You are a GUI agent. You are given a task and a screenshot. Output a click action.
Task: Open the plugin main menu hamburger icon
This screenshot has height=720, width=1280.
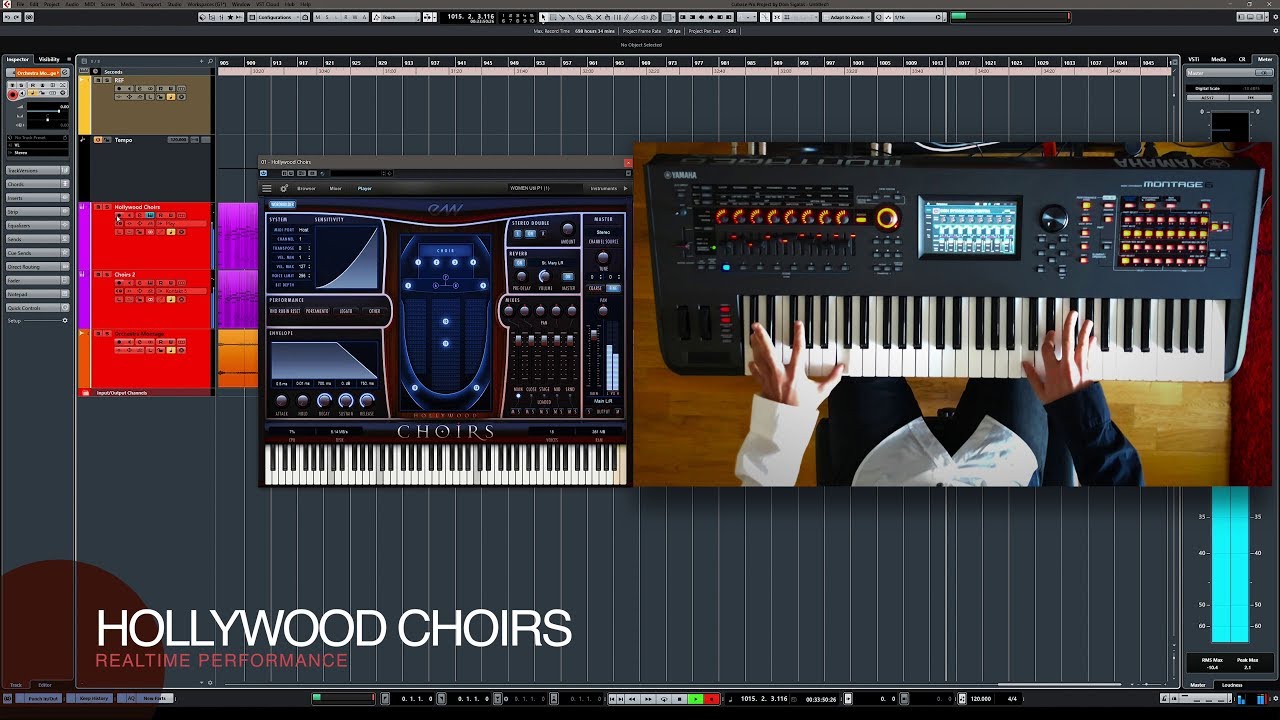tap(267, 188)
